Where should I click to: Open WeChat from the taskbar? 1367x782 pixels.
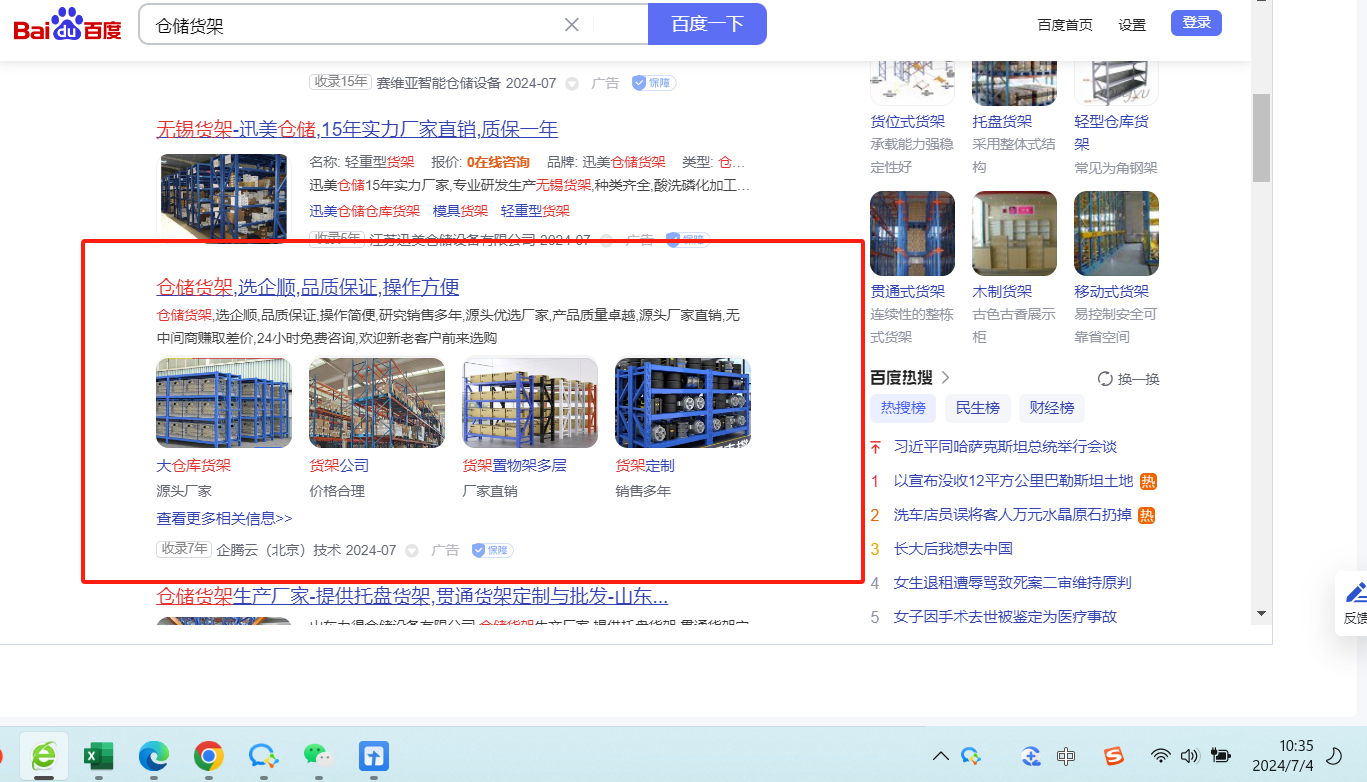(317, 756)
